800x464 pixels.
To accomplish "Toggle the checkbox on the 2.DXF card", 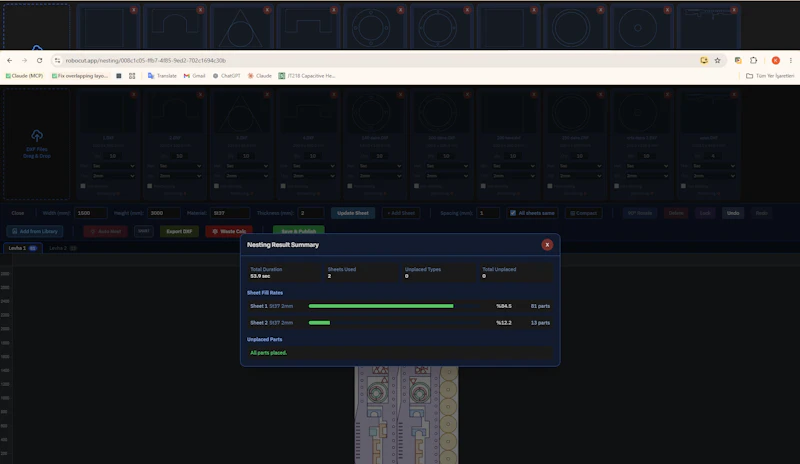I will pos(149,186).
